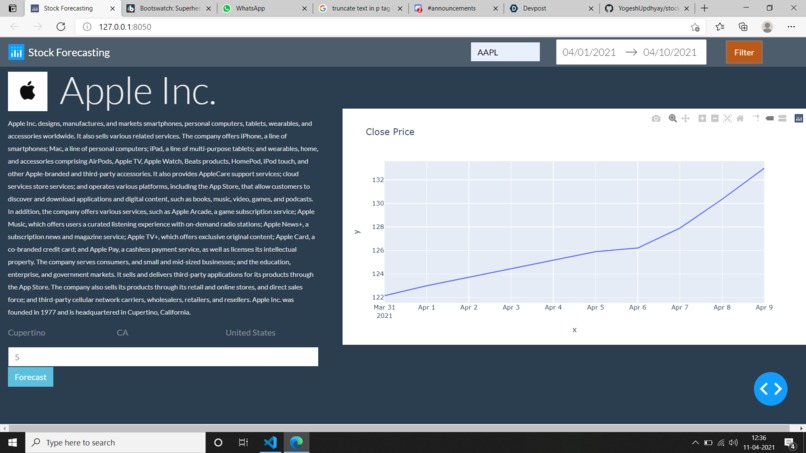The width and height of the screenshot is (806, 453).
Task: Open the Plotly logo link in chart toolbar
Action: 798,118
